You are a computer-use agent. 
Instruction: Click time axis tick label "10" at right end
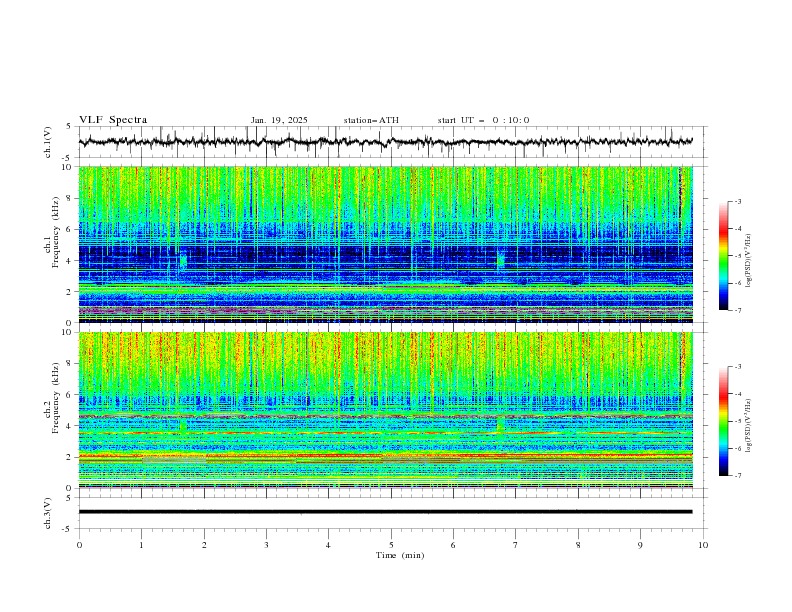click(703, 545)
